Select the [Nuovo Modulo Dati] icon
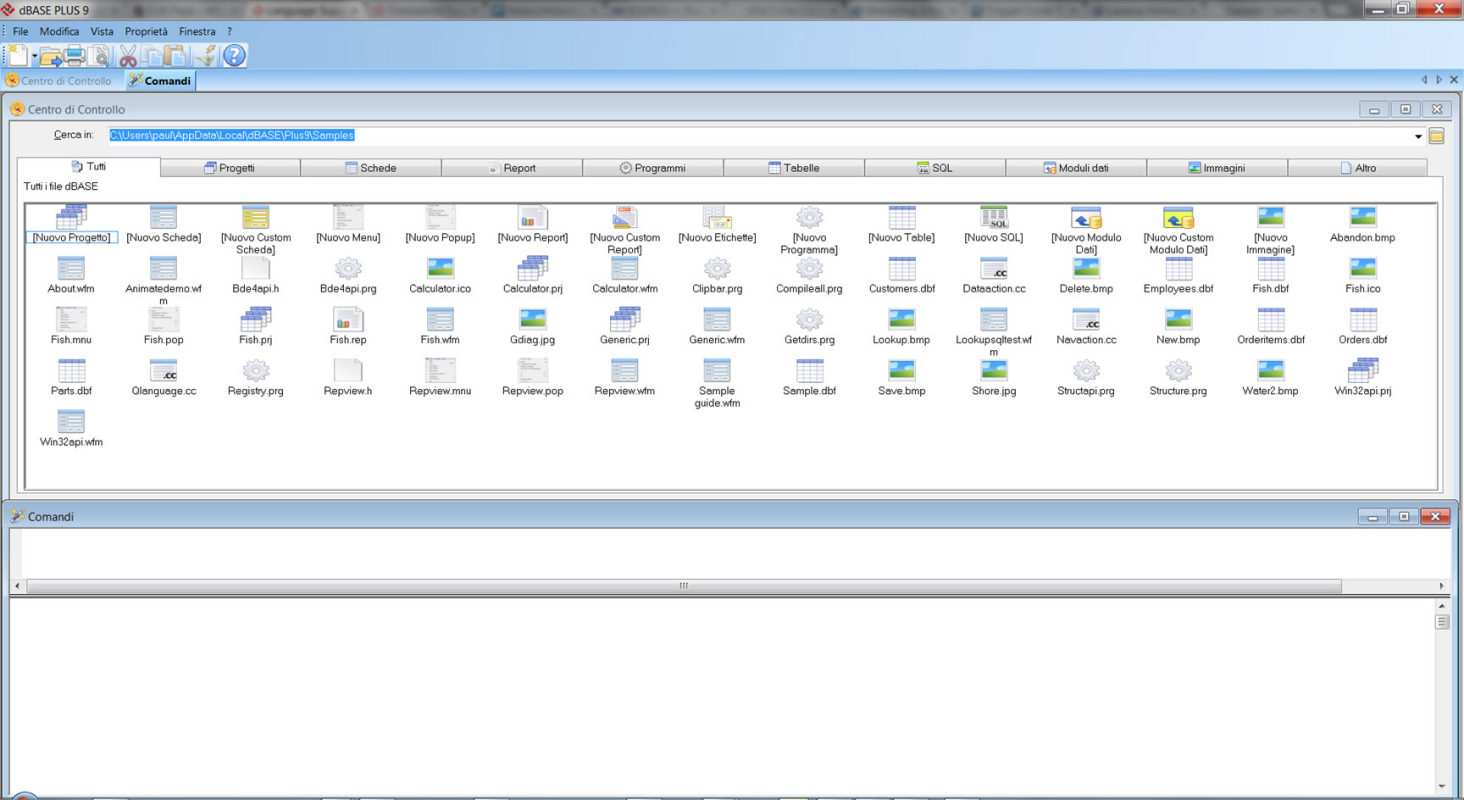 point(1086,217)
